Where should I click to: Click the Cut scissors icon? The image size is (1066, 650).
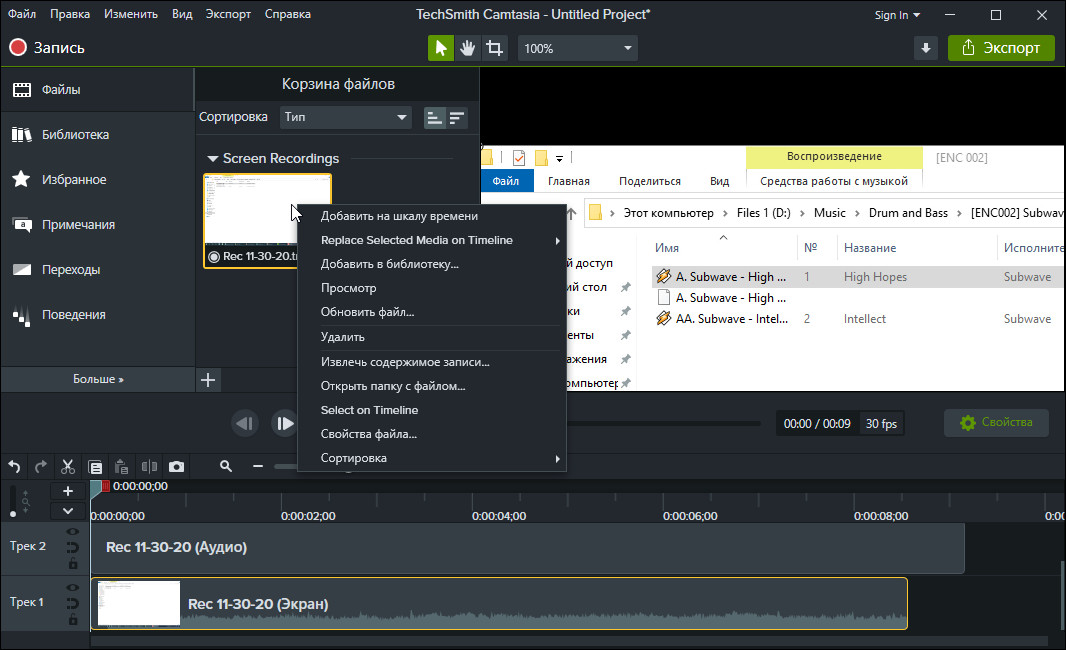coord(68,466)
